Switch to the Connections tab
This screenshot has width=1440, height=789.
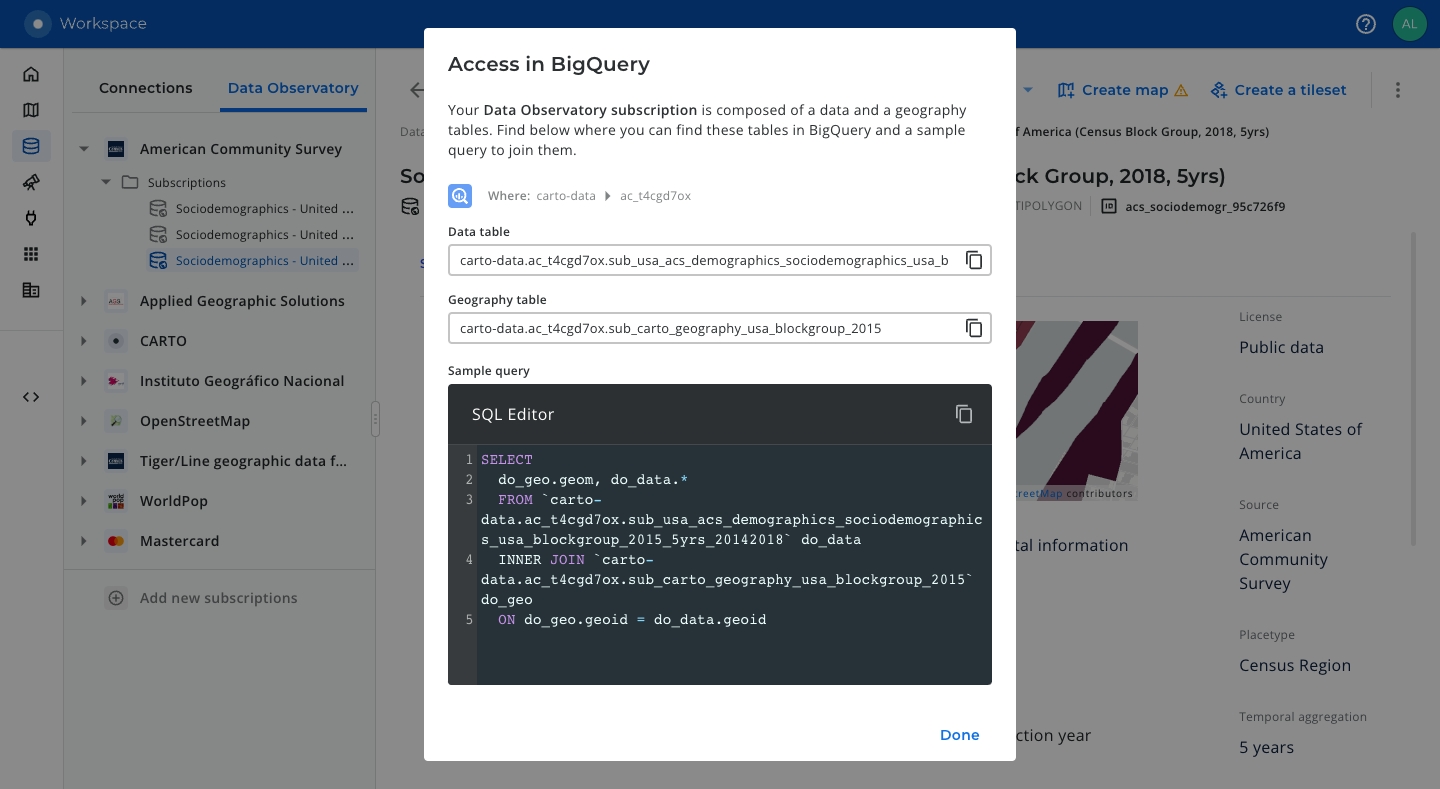point(145,88)
